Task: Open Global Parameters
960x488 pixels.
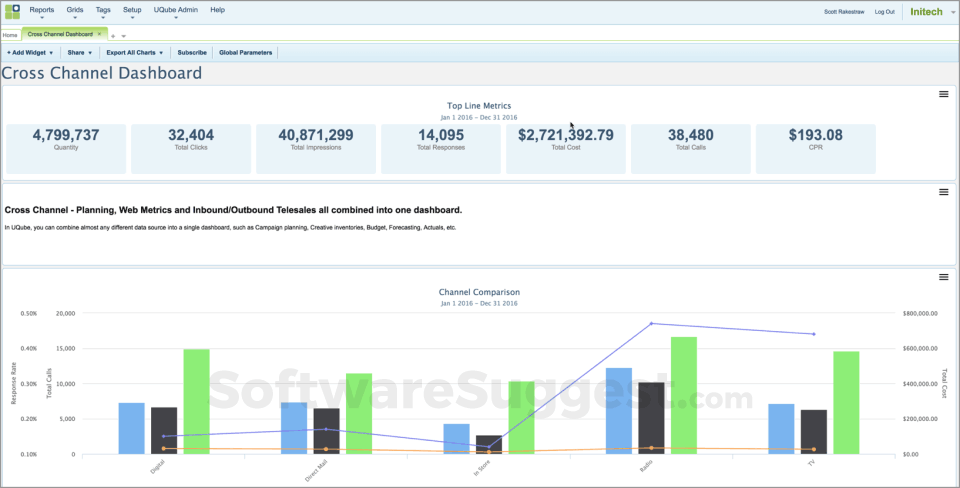Action: 245,52
